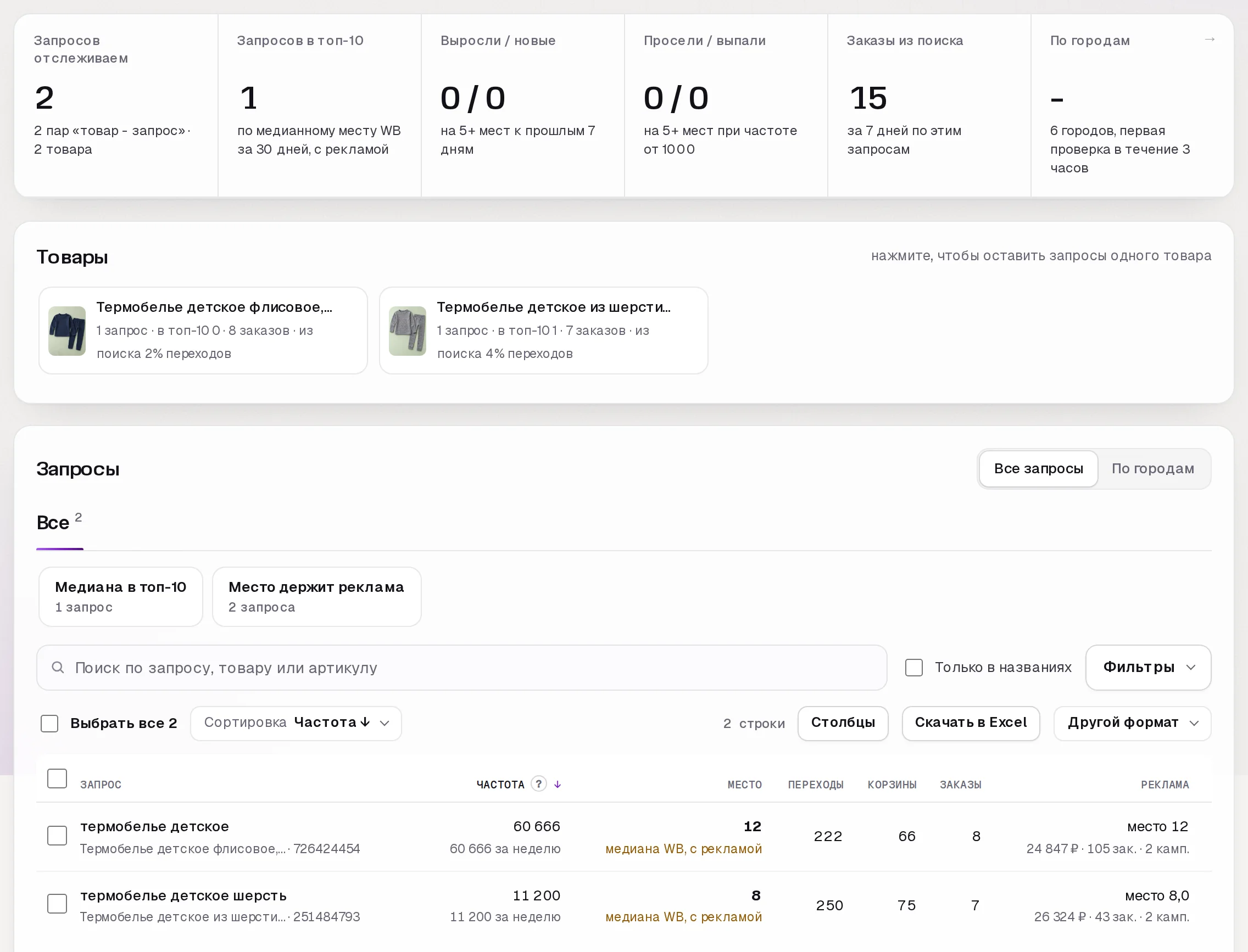Click the query name термобелье детское шерсть
This screenshot has height=952, width=1248.
click(183, 895)
